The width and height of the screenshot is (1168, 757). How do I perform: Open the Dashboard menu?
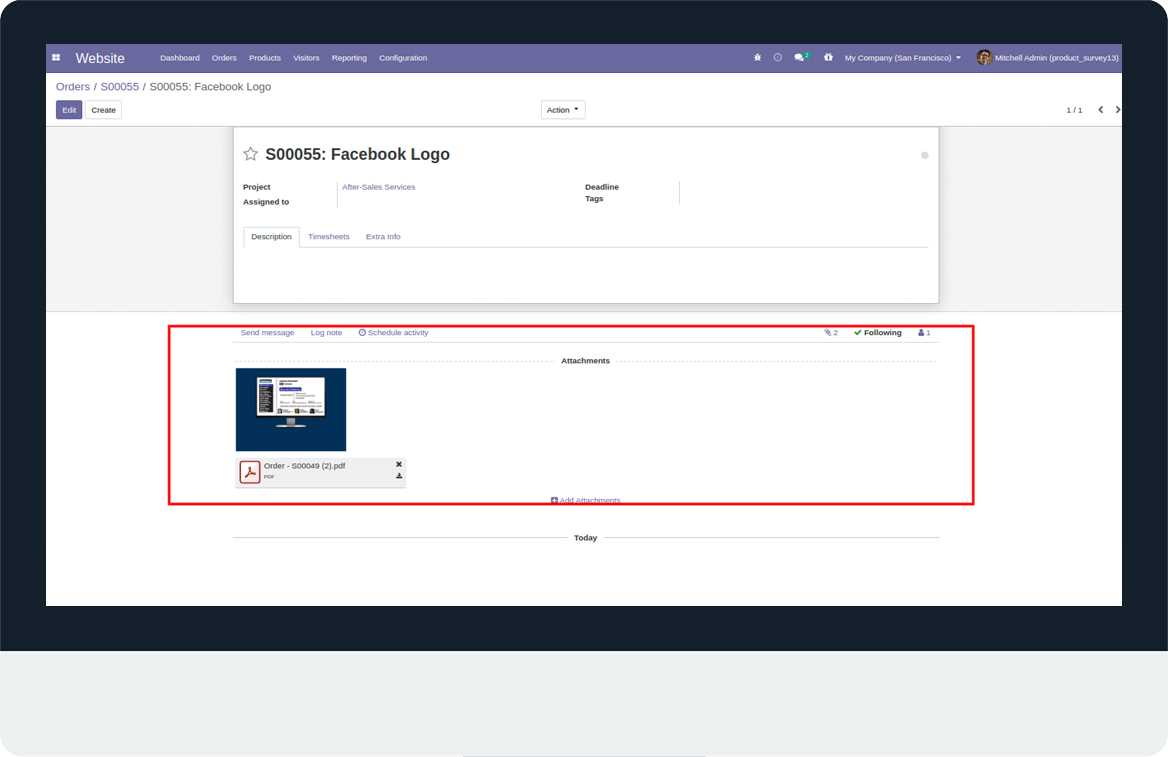(x=180, y=58)
